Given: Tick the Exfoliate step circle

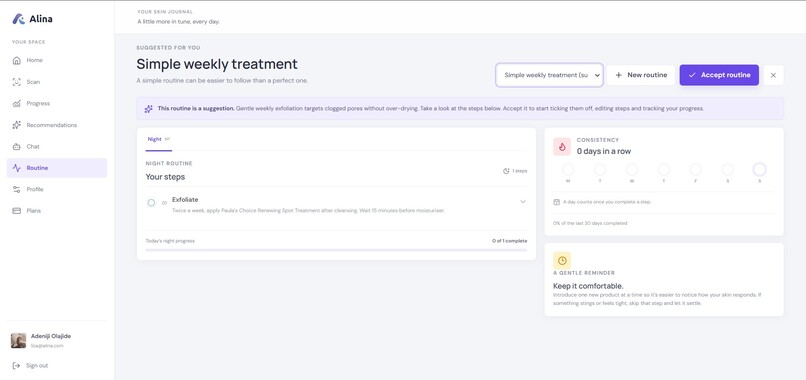Looking at the screenshot, I should pos(151,203).
